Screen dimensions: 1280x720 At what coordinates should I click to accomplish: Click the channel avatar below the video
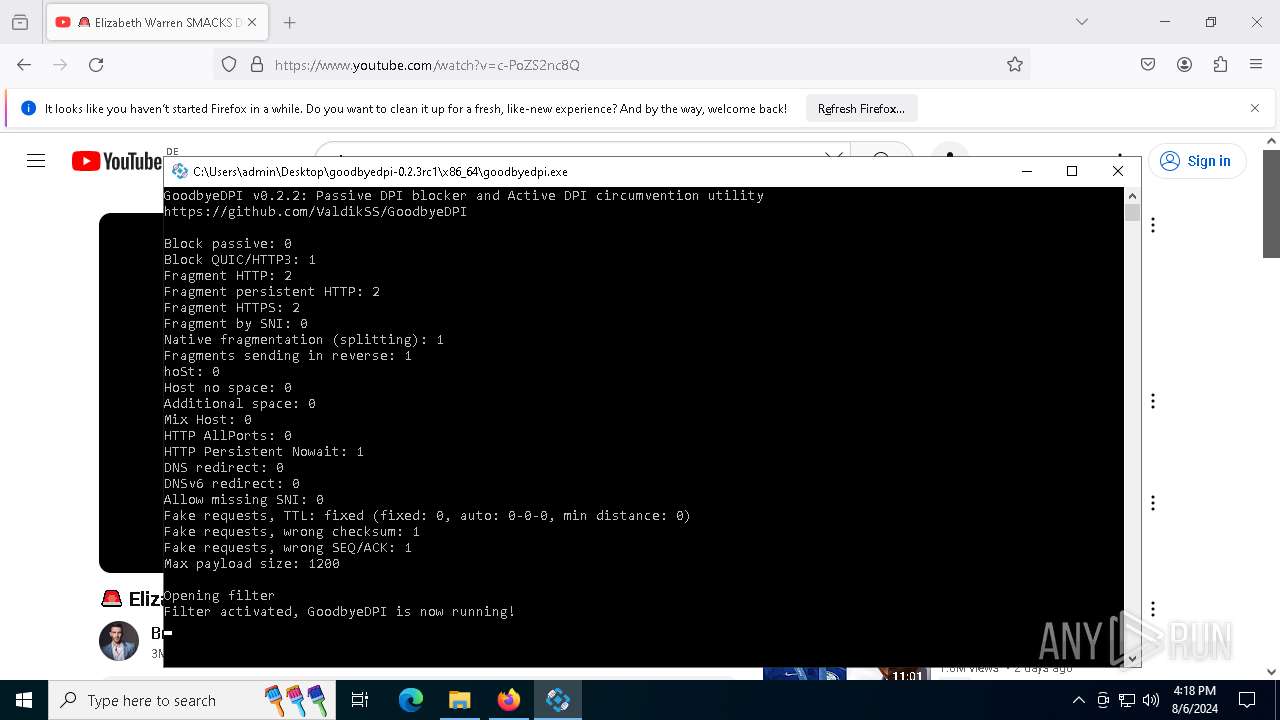pyautogui.click(x=119, y=641)
